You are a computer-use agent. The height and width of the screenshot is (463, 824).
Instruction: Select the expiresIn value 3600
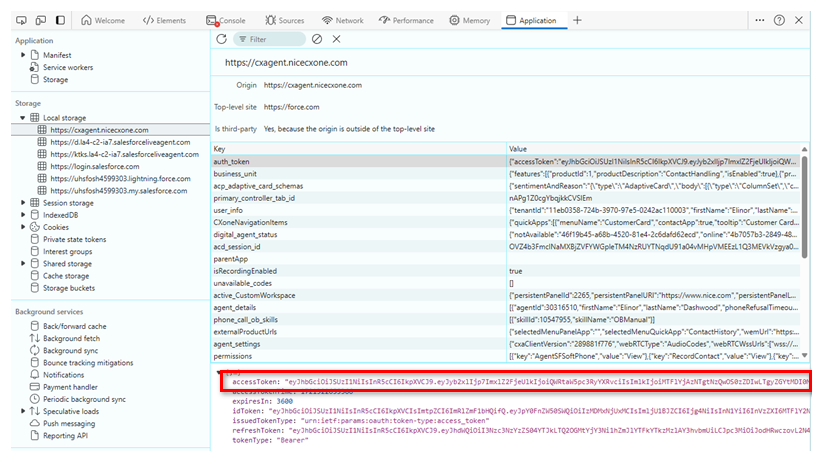pyautogui.click(x=285, y=401)
